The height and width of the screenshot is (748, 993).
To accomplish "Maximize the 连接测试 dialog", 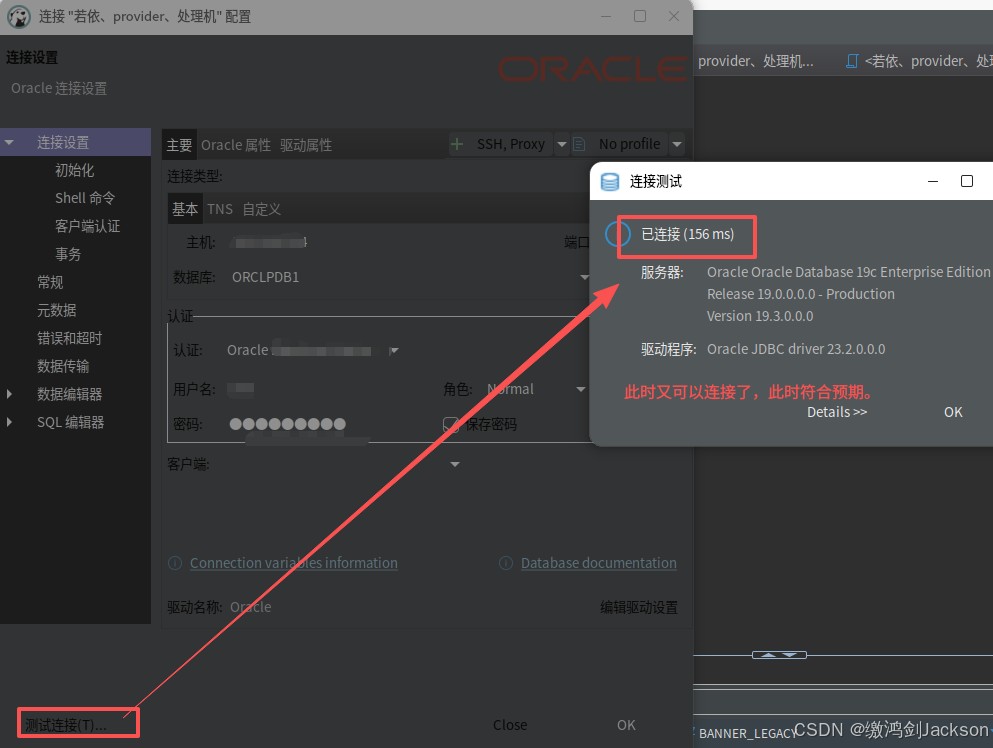I will tap(966, 181).
